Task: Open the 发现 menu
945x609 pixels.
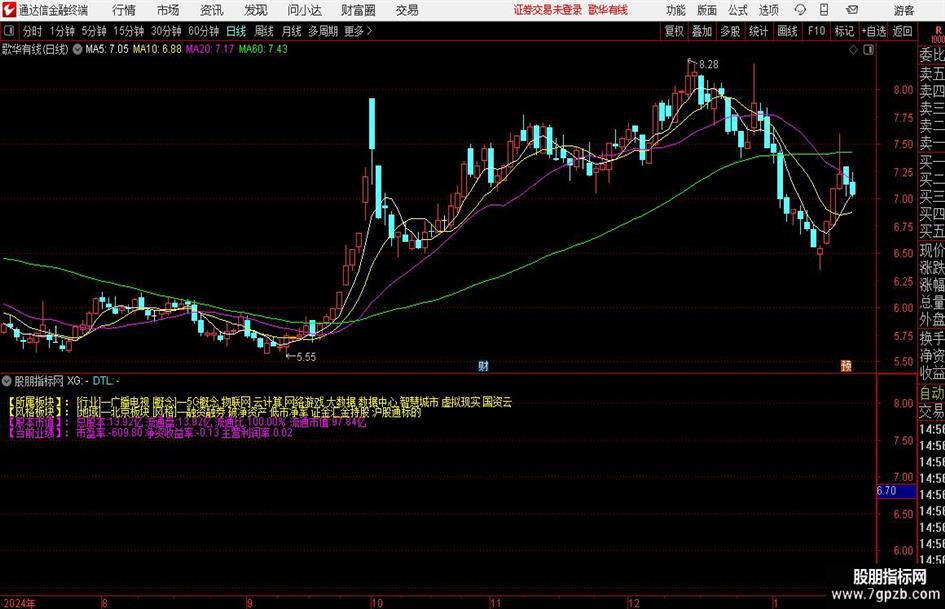Action: [256, 10]
